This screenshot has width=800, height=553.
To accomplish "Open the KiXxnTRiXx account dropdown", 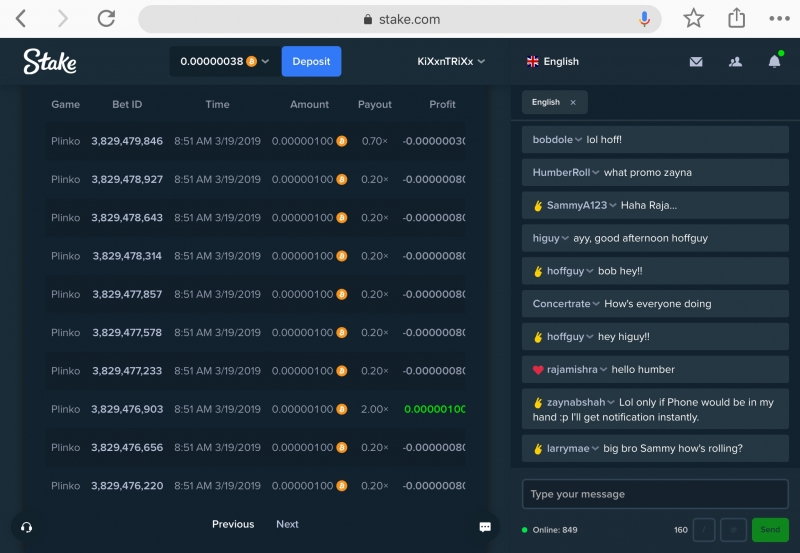I will [451, 61].
